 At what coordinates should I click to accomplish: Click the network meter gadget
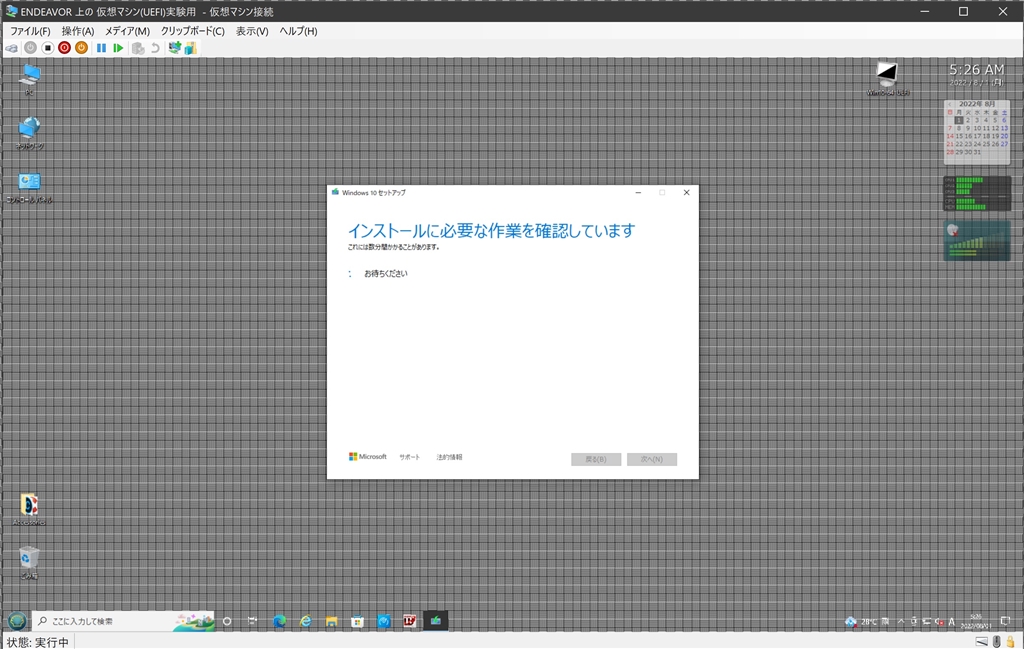coord(977,240)
